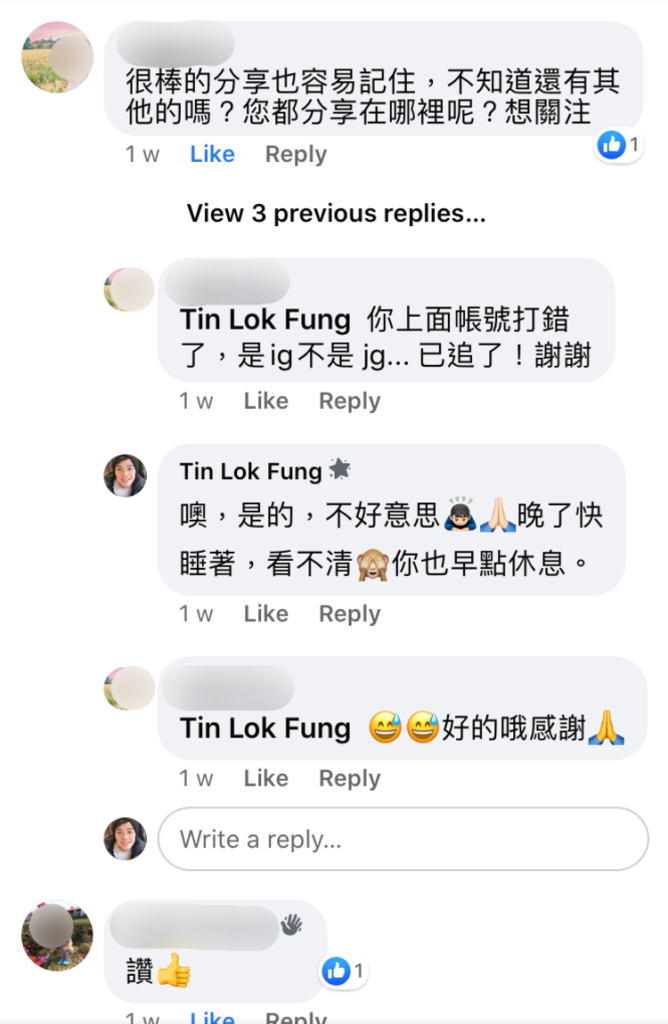Image resolution: width=668 pixels, height=1024 pixels.
Task: Reply to Tin Lok Fung's apology comment
Action: (x=349, y=614)
